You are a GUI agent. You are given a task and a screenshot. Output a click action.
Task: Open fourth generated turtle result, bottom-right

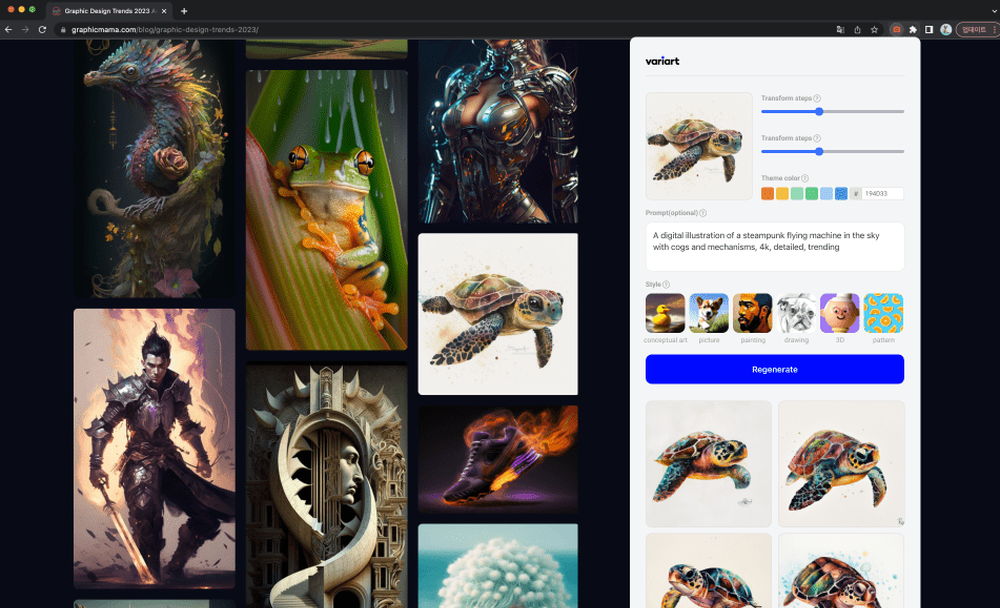click(x=841, y=571)
